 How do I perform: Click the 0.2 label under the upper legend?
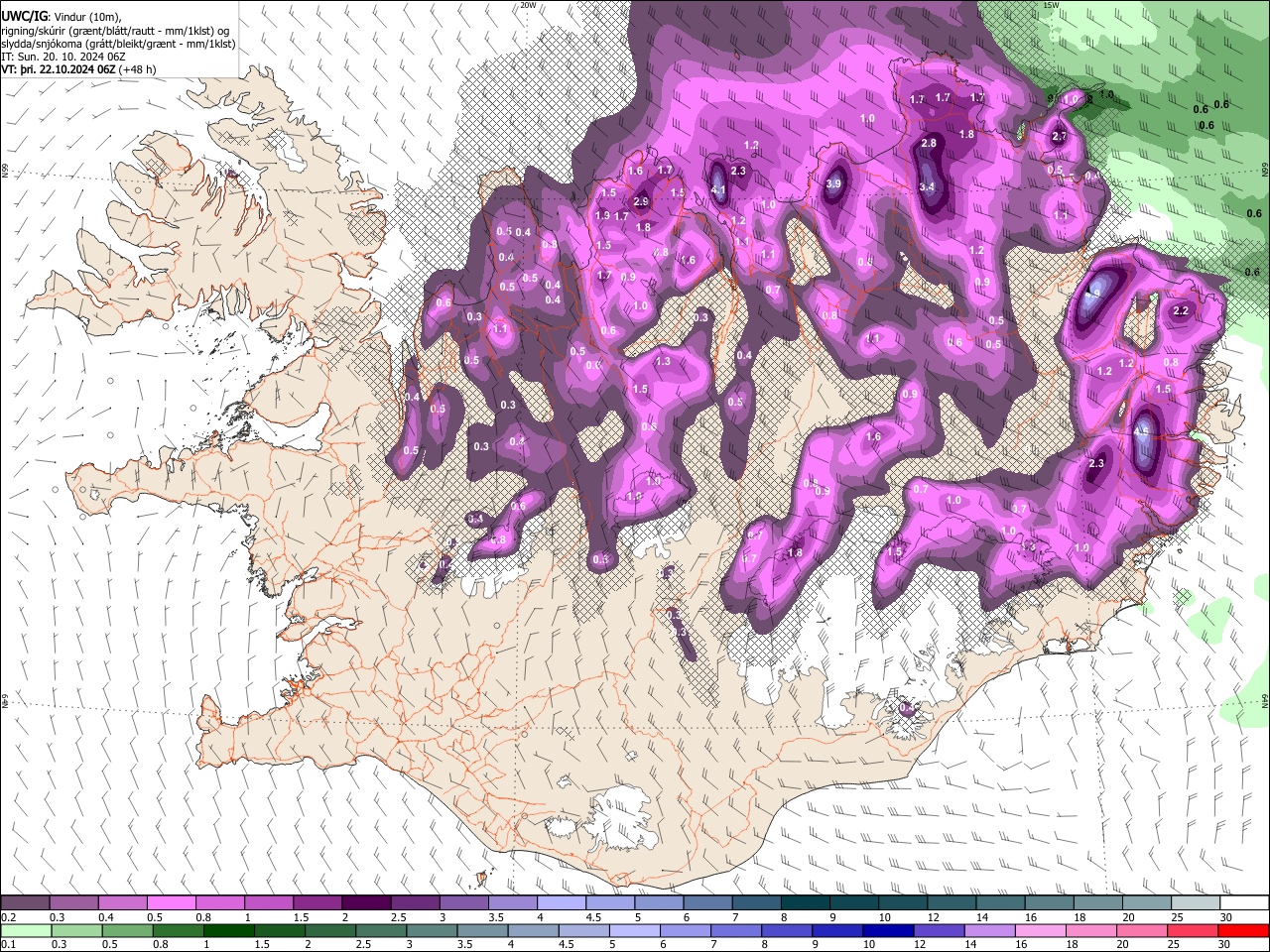pyautogui.click(x=8, y=917)
